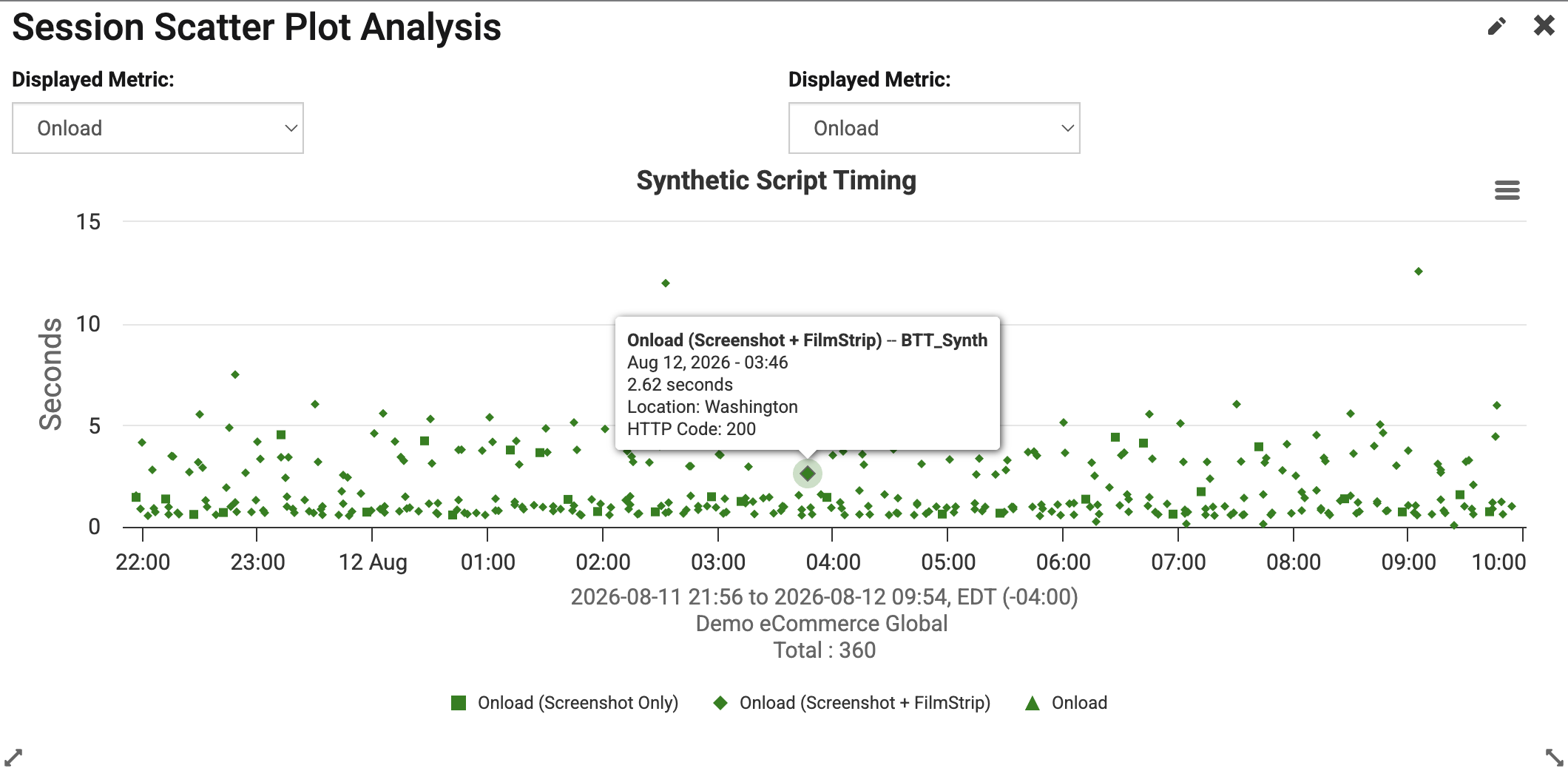Click the 7.5-second point near 23:00
This screenshot has width=1568, height=771.
pyautogui.click(x=235, y=374)
